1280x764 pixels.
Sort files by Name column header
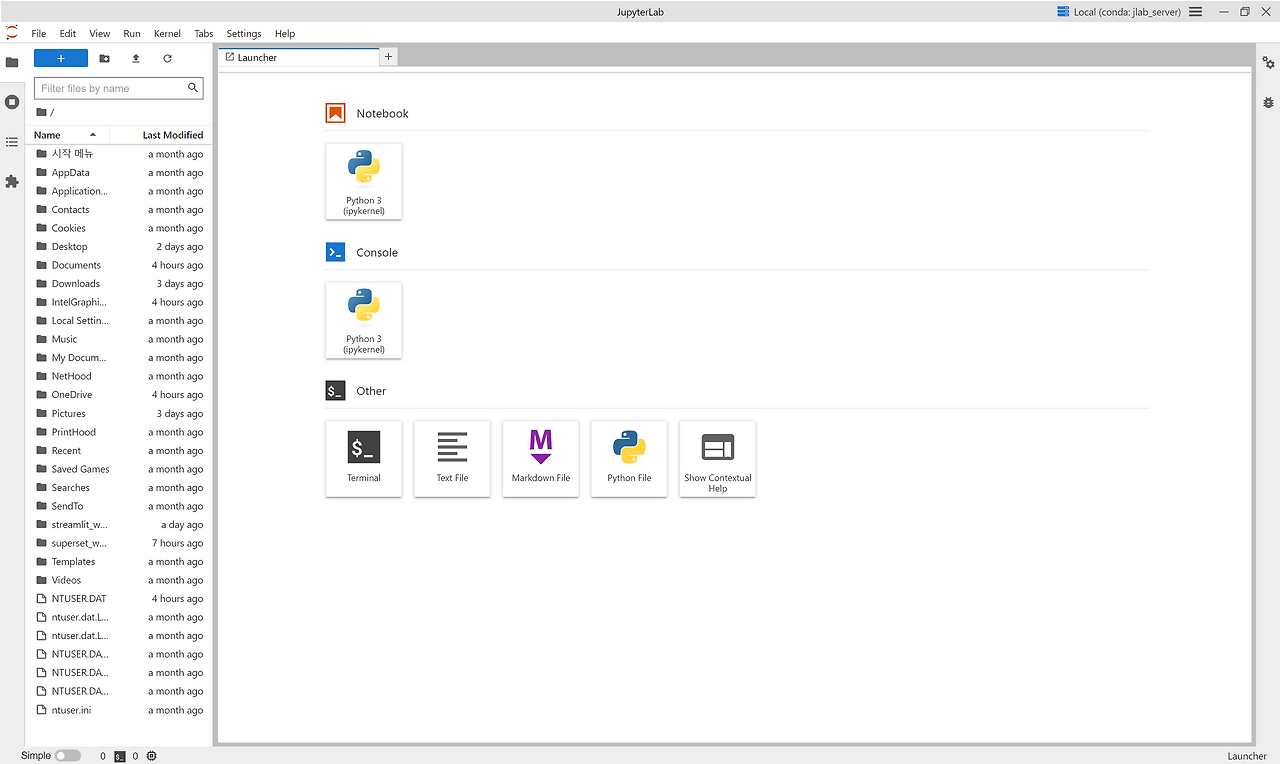click(68, 135)
